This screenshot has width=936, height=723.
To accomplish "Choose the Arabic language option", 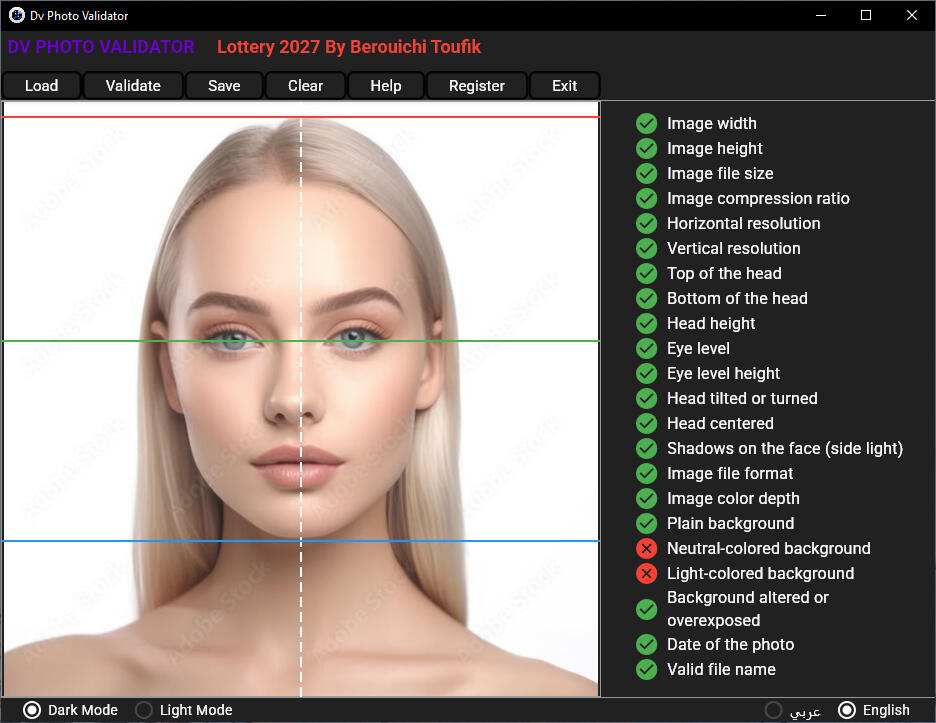I will (773, 710).
